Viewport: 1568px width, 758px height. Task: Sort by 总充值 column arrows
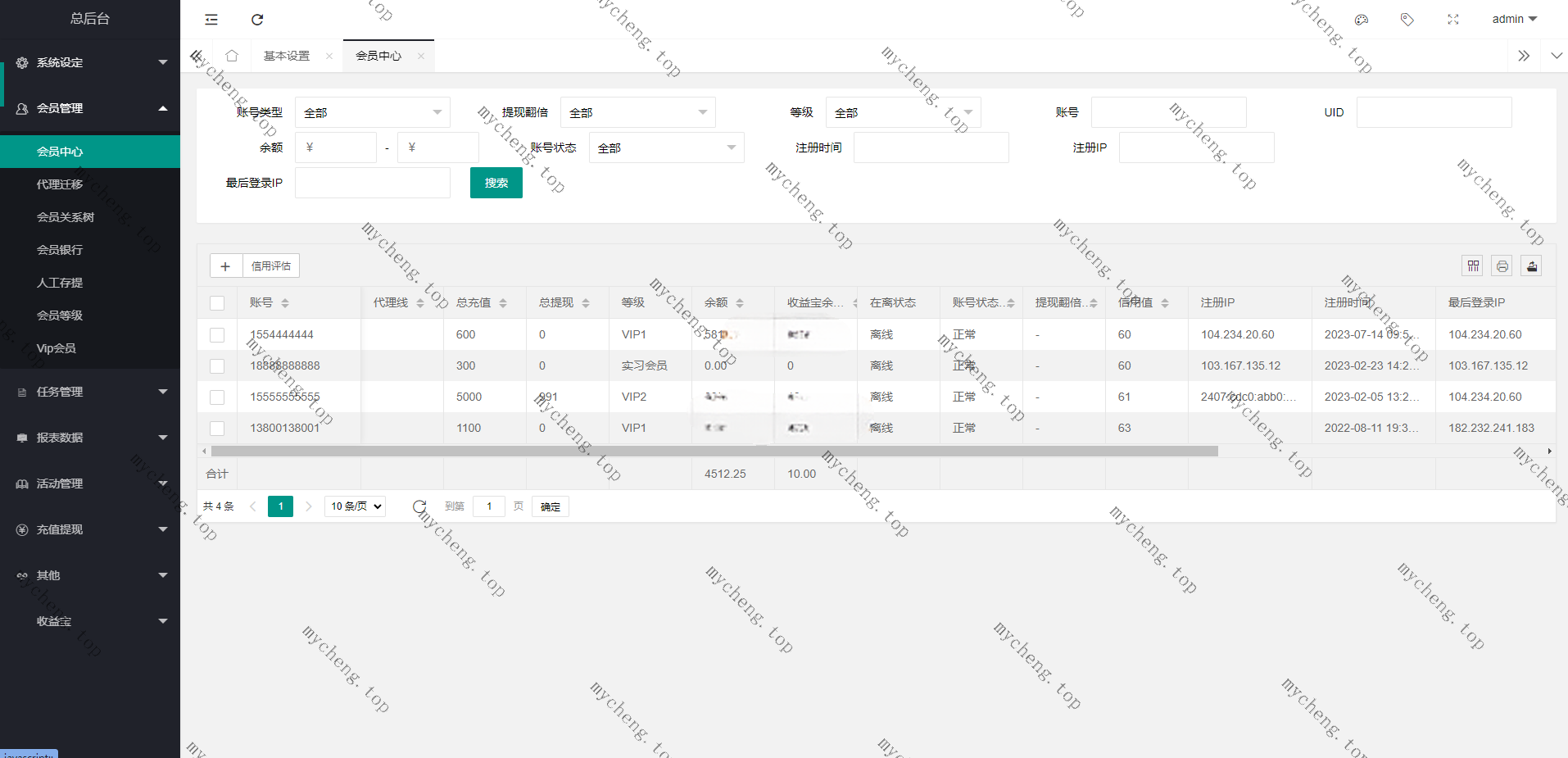pyautogui.click(x=503, y=303)
